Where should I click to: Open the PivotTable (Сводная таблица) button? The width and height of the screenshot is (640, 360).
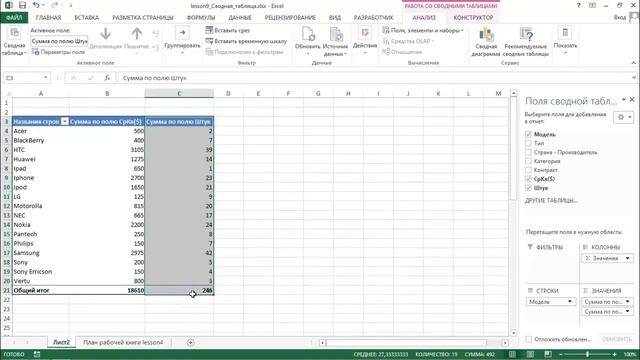(14, 41)
